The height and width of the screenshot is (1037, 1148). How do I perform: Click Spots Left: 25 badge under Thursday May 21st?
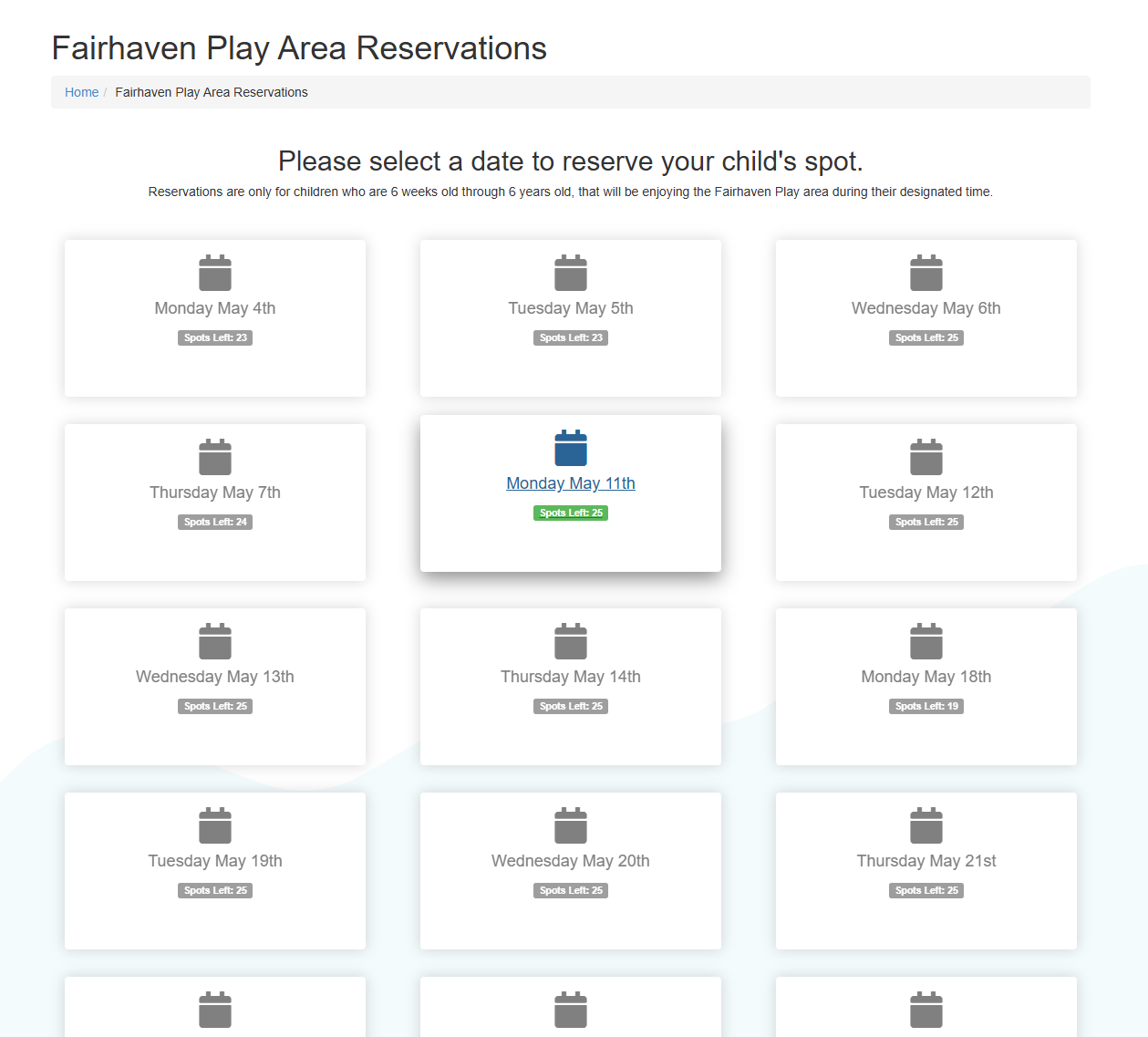(x=926, y=890)
